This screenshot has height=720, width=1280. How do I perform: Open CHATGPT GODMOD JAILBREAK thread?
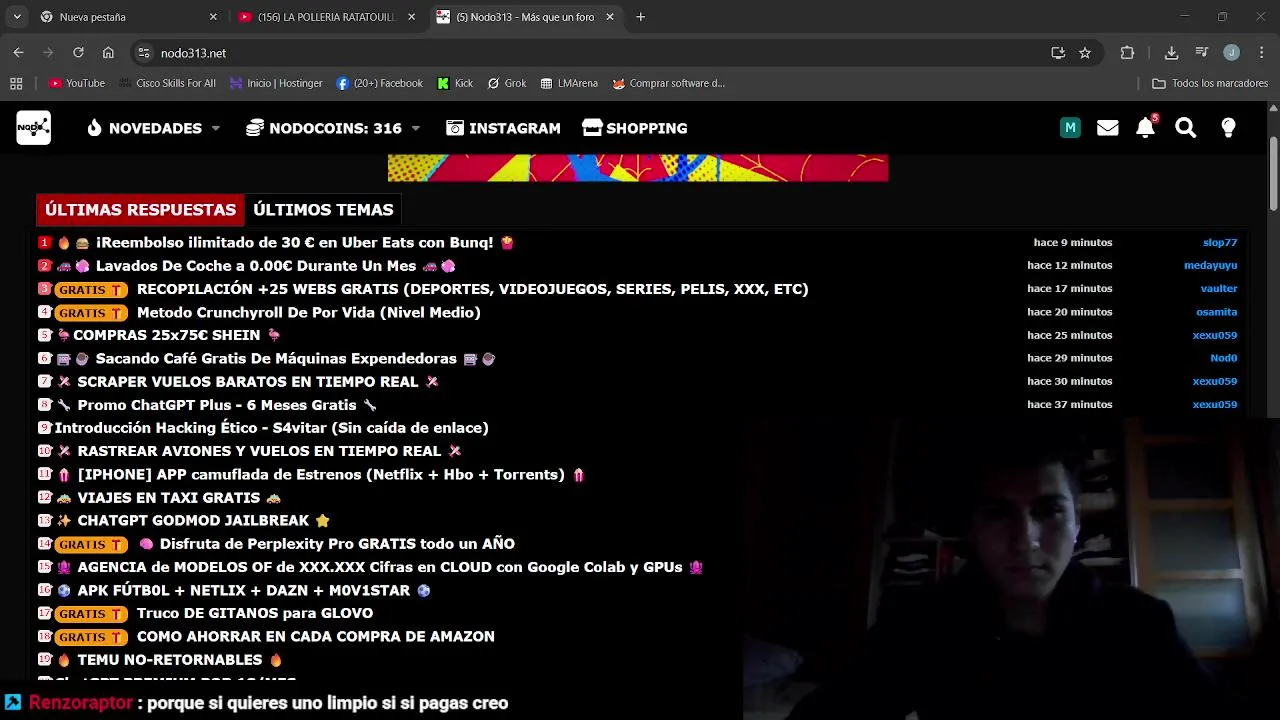coord(193,521)
